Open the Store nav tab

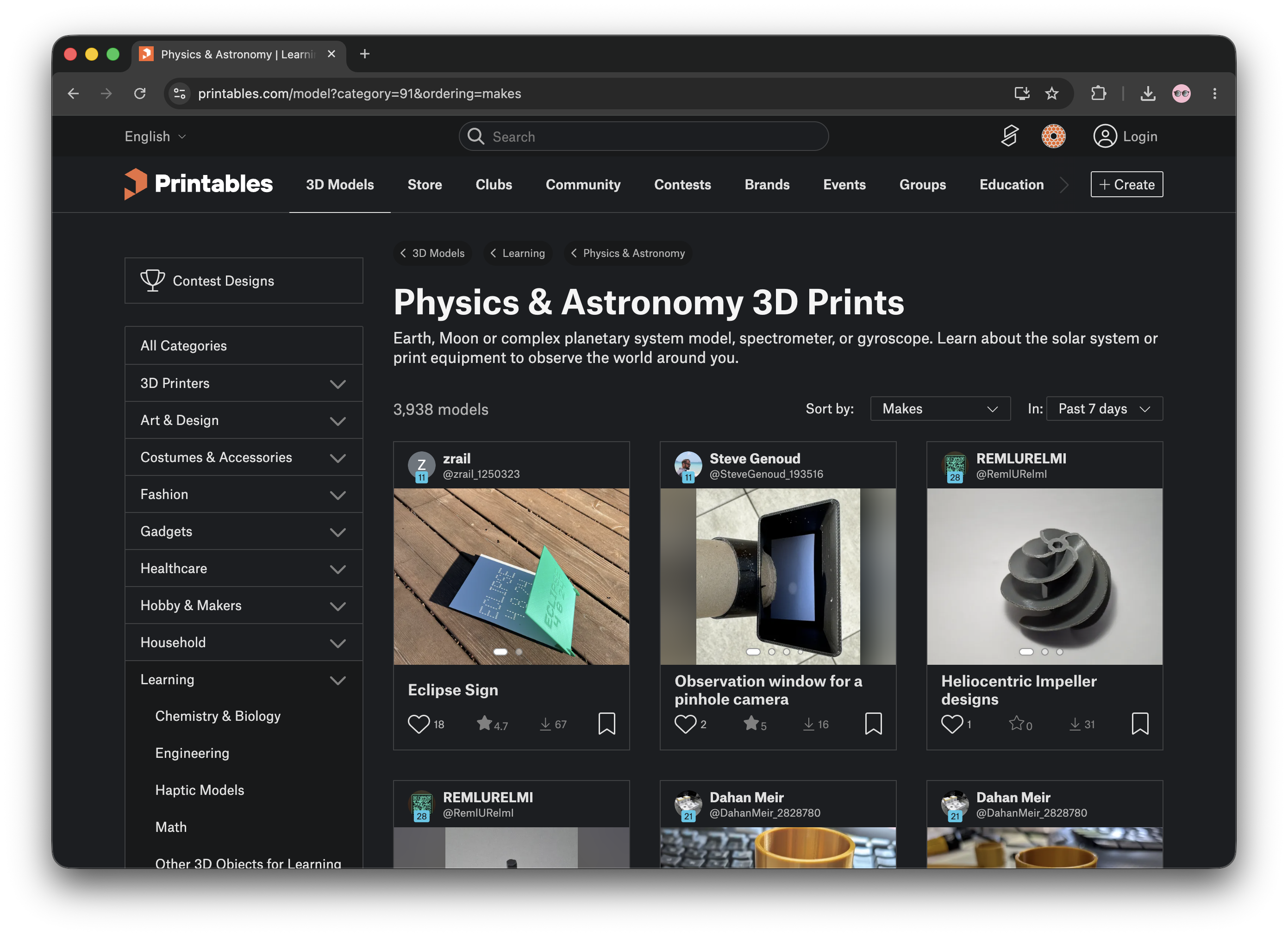click(x=424, y=185)
